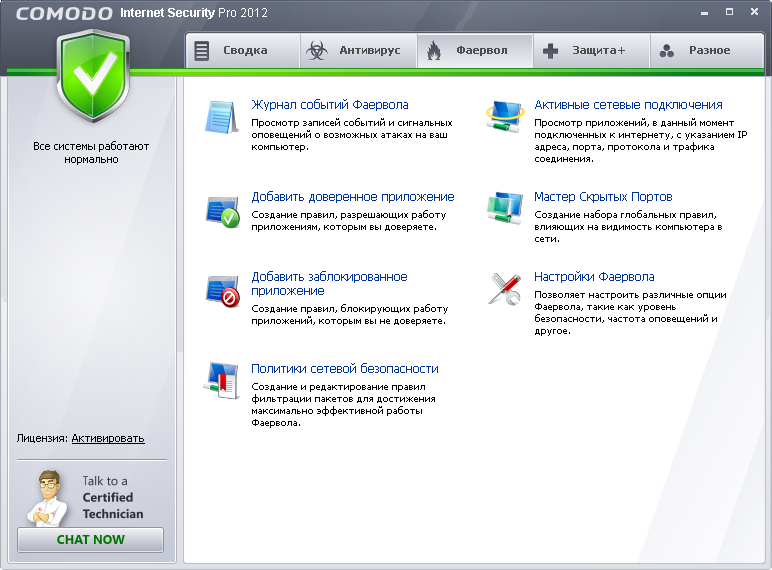This screenshot has height=570, width=772.
Task: Maximize the Comodo window
Action: tap(730, 12)
